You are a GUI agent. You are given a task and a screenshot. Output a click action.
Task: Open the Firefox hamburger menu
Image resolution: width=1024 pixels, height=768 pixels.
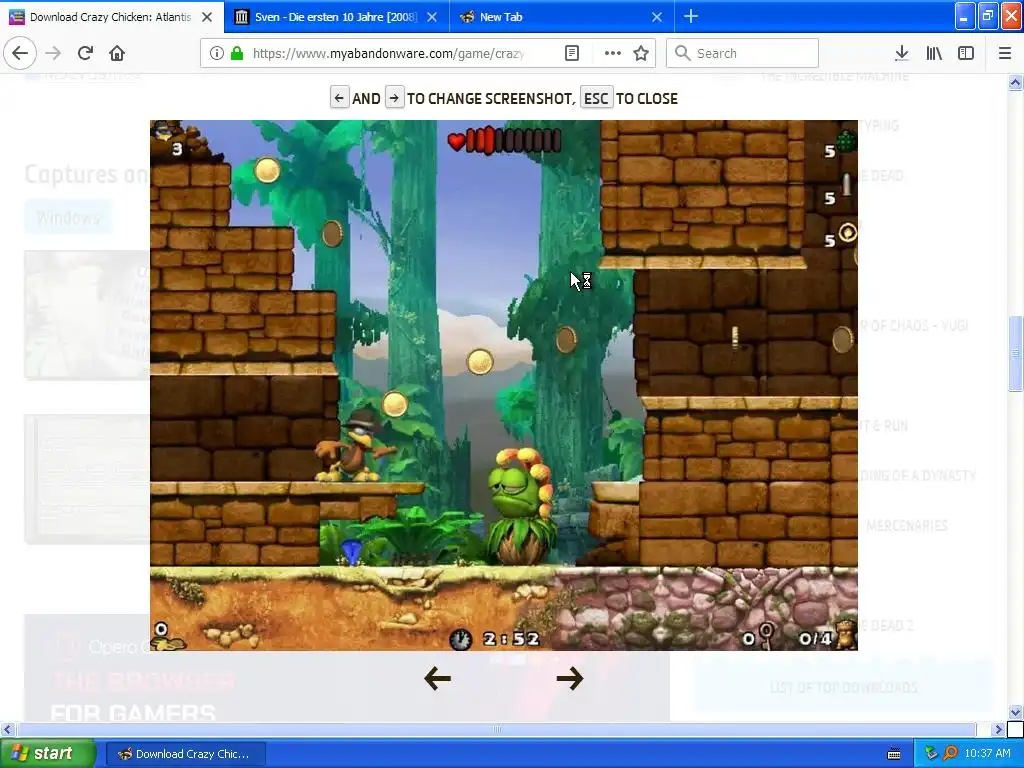[x=1005, y=54]
